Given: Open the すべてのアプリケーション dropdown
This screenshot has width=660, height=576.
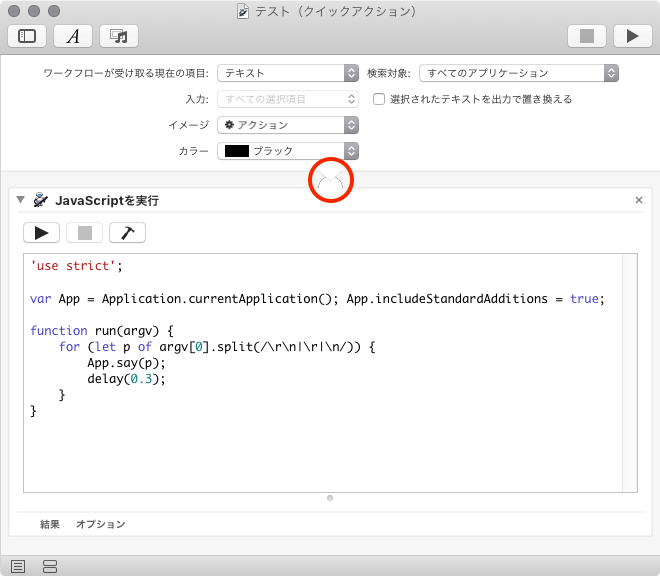Looking at the screenshot, I should (518, 73).
